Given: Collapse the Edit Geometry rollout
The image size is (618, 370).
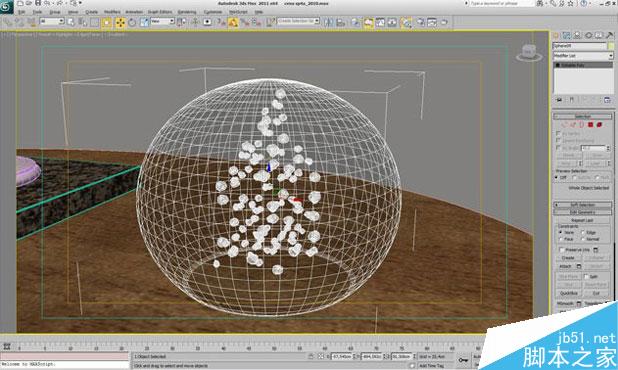Looking at the screenshot, I should coord(583,212).
